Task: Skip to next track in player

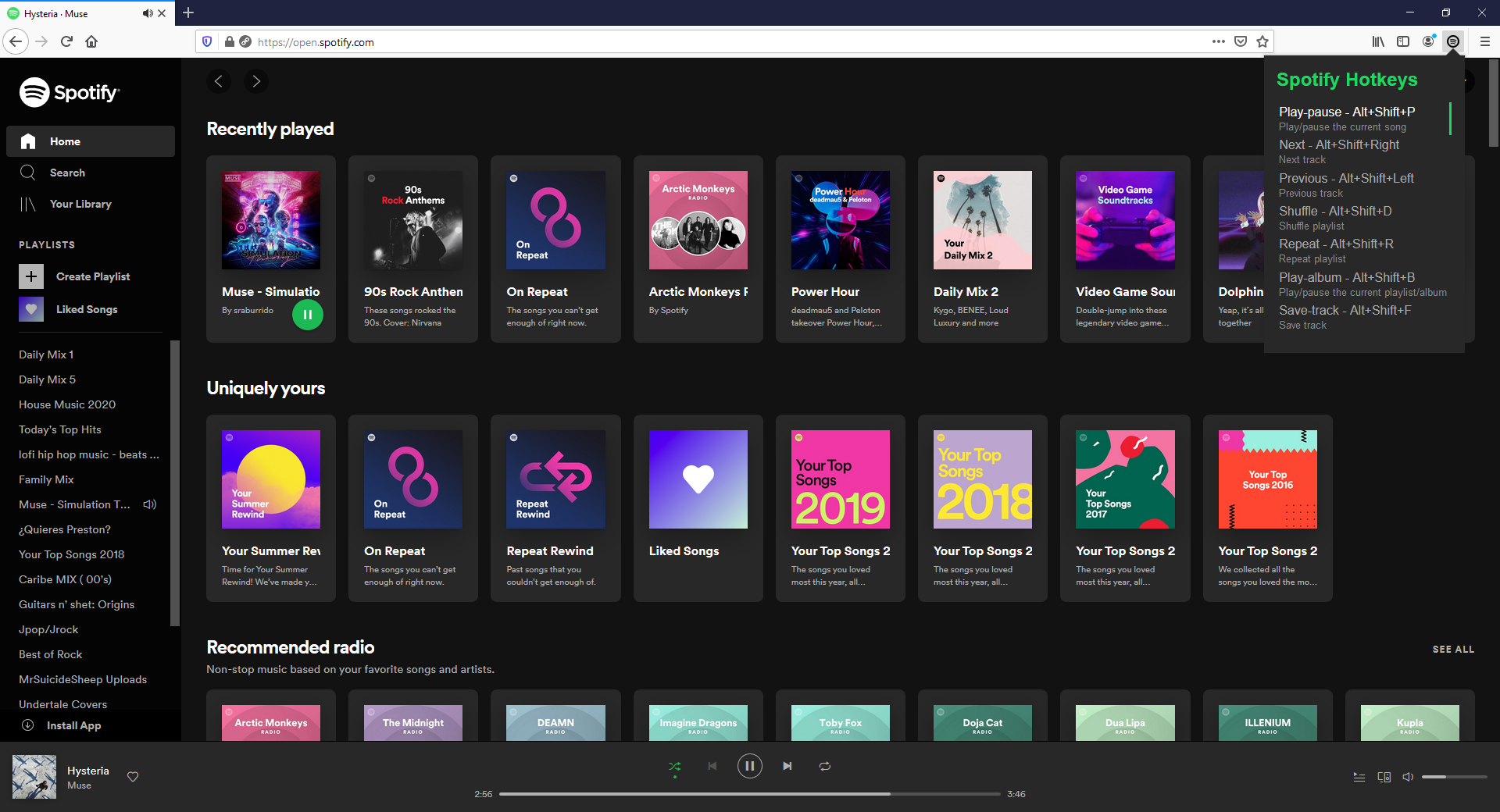Action: pyautogui.click(x=787, y=766)
